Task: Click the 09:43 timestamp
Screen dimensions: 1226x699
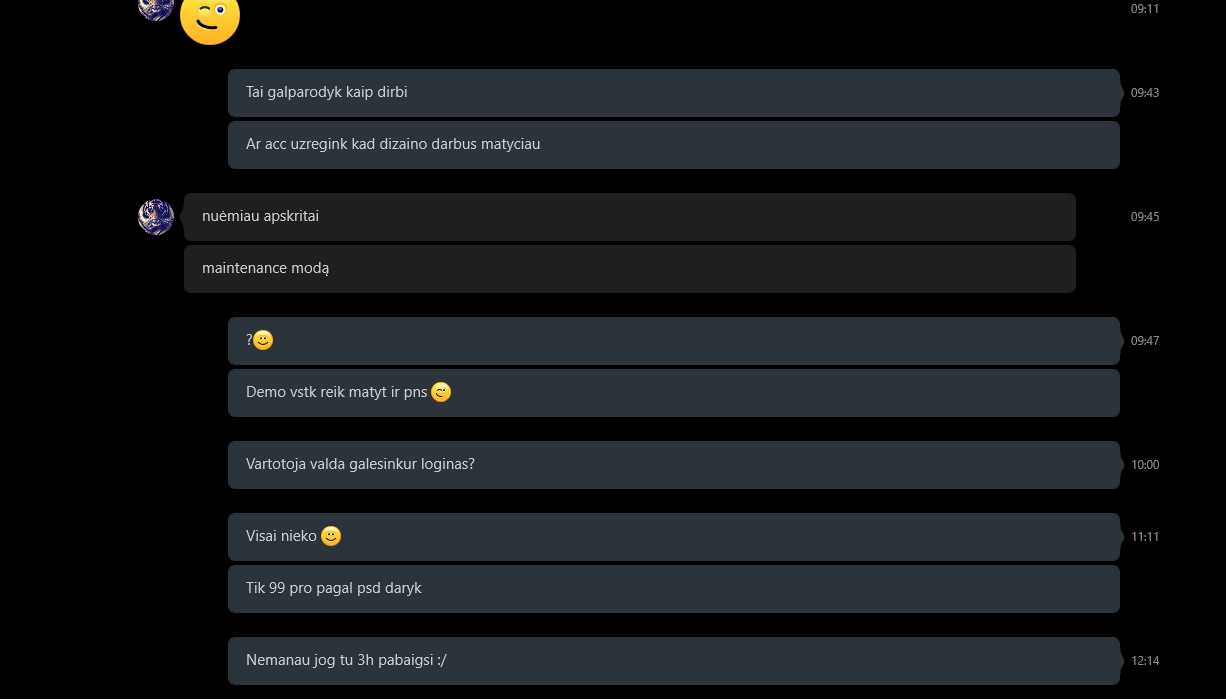Action: 1145,93
